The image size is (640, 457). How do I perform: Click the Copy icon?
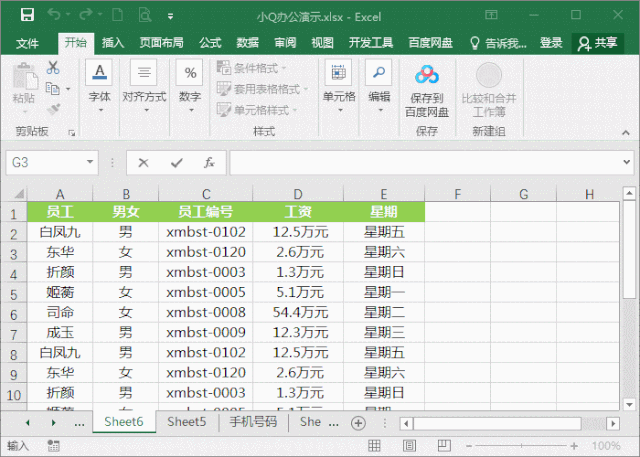tap(53, 89)
